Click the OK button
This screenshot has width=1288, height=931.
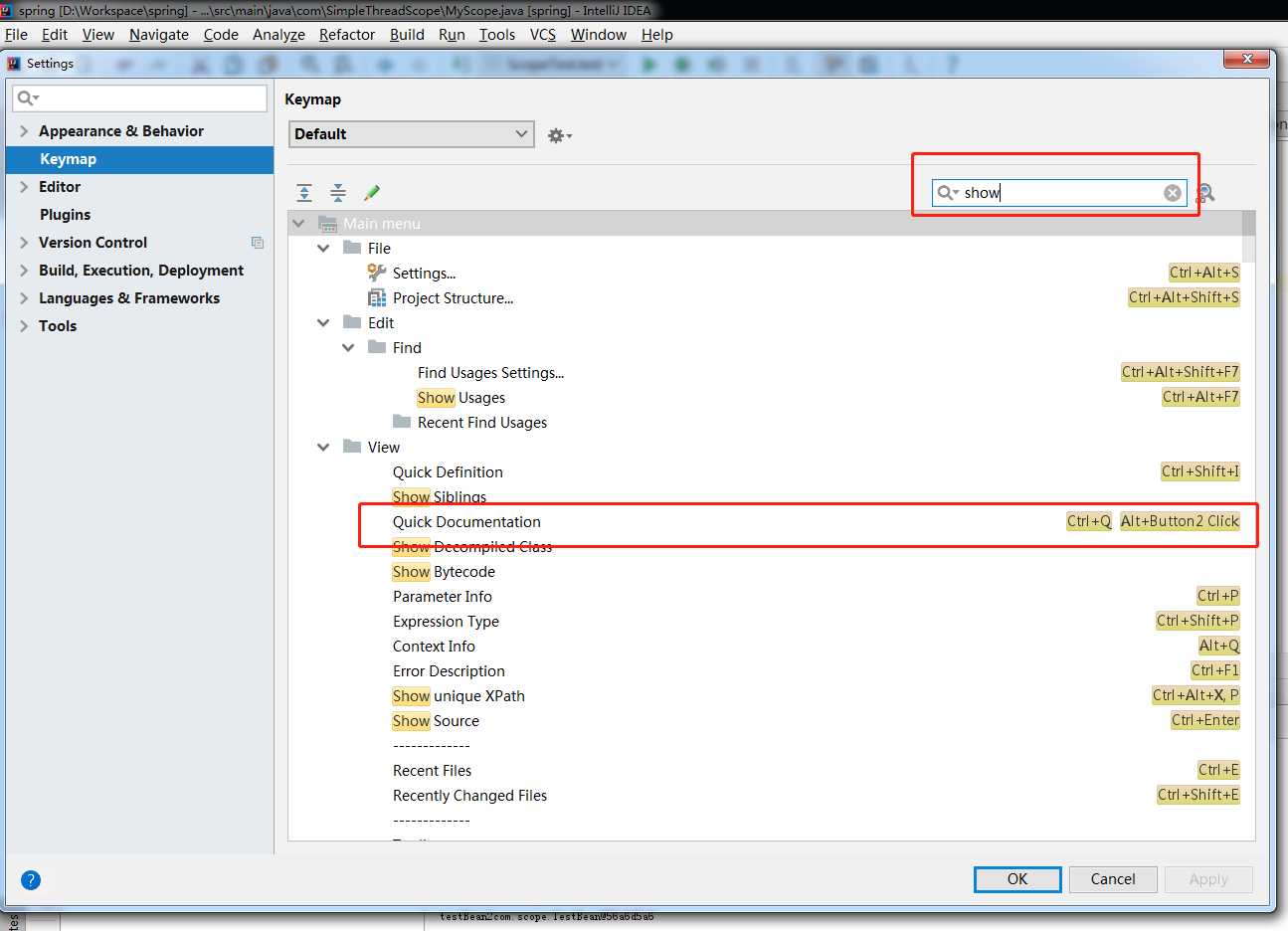click(1017, 879)
